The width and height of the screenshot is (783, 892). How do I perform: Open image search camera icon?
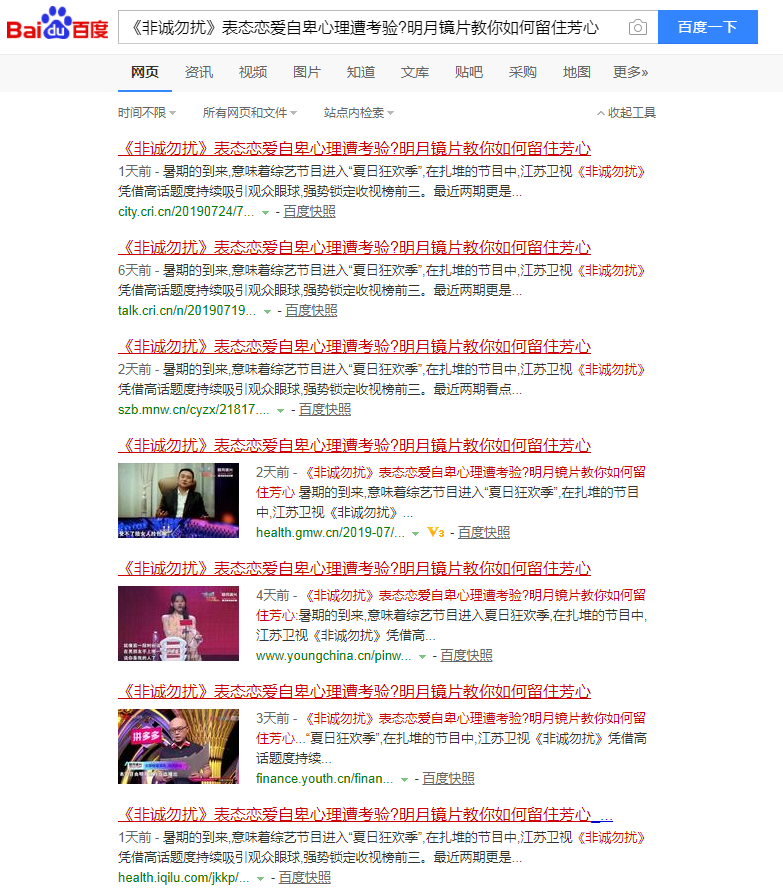(x=637, y=27)
